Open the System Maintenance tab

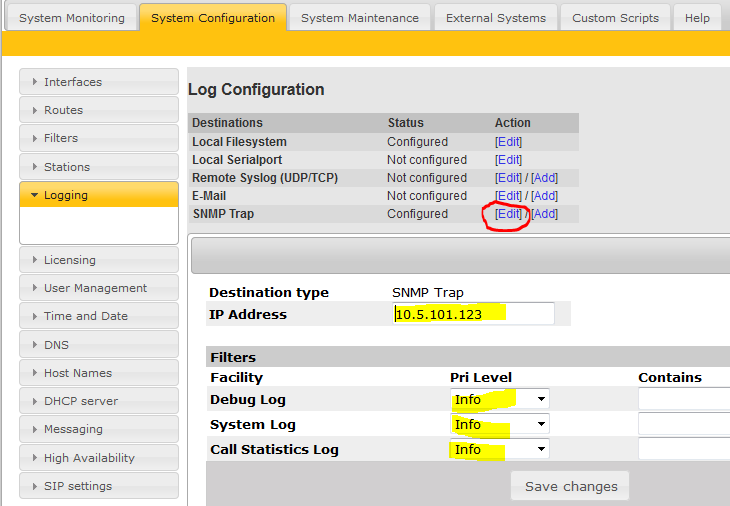pyautogui.click(x=360, y=18)
